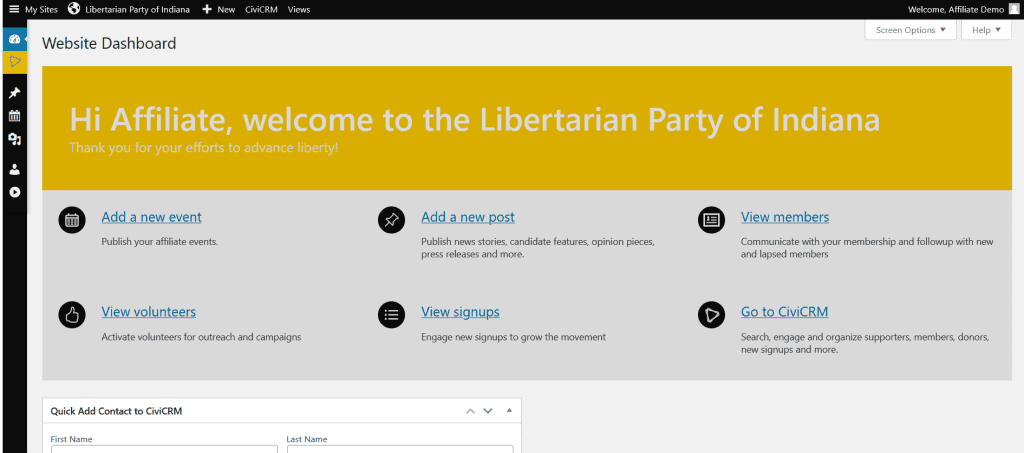Open the Dashboard sidebar icon
The height and width of the screenshot is (453, 1024).
(14, 39)
